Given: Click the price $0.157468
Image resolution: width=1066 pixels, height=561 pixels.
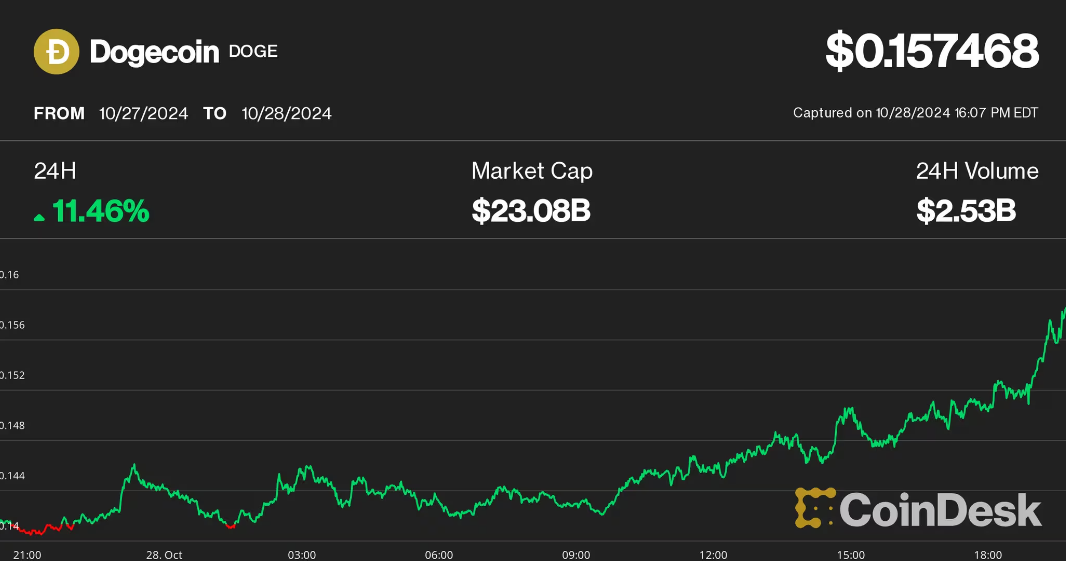Looking at the screenshot, I should coord(932,51).
